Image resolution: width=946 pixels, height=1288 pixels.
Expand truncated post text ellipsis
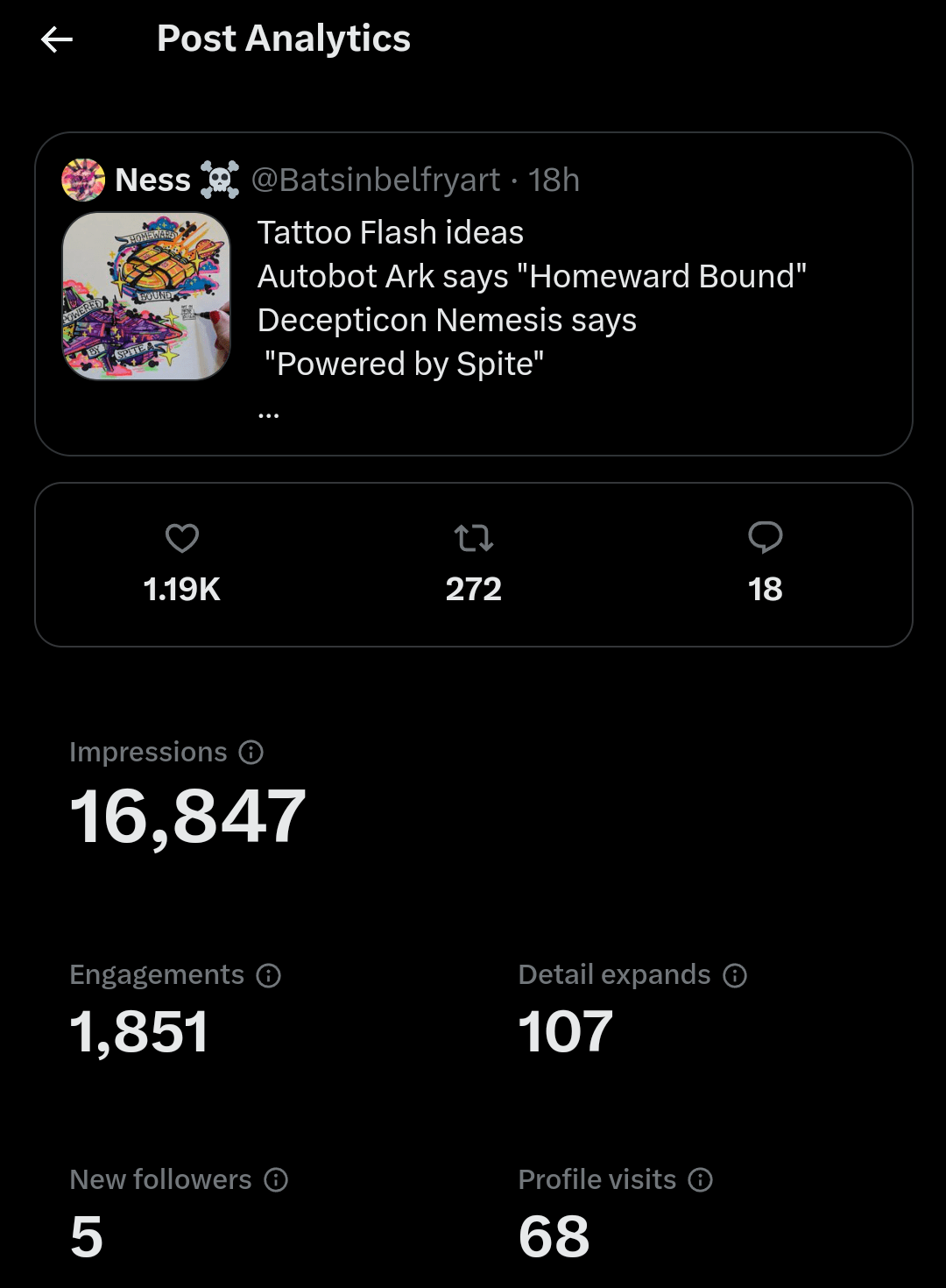[269, 411]
